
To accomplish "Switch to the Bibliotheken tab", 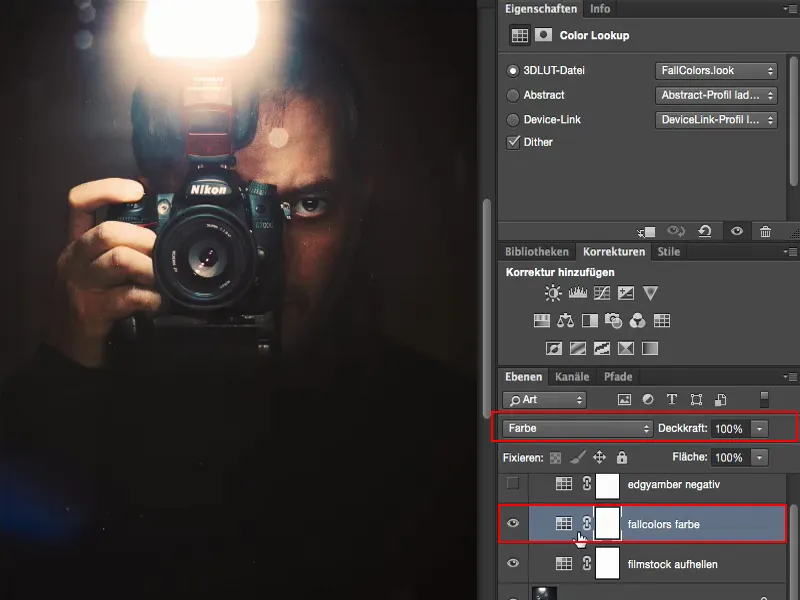I will (x=537, y=252).
